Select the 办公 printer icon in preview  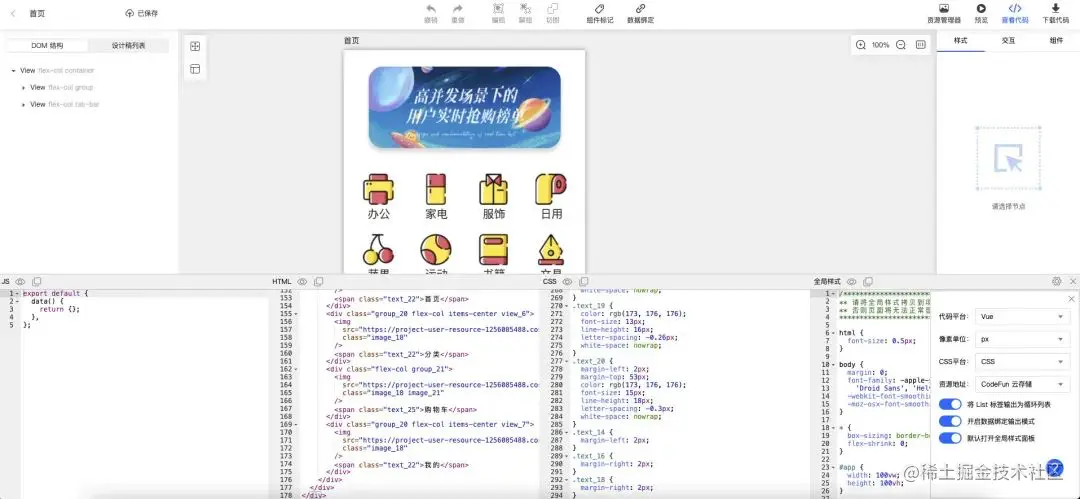(378, 189)
